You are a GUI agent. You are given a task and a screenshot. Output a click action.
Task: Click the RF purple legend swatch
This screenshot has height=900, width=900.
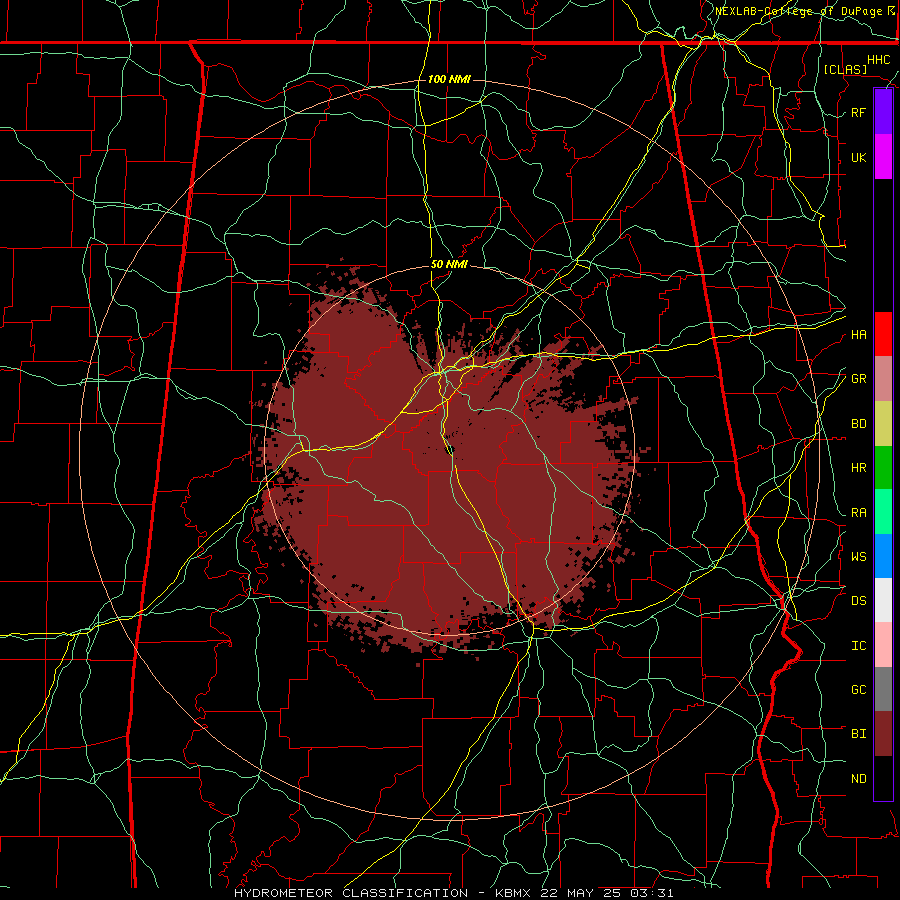[x=883, y=112]
